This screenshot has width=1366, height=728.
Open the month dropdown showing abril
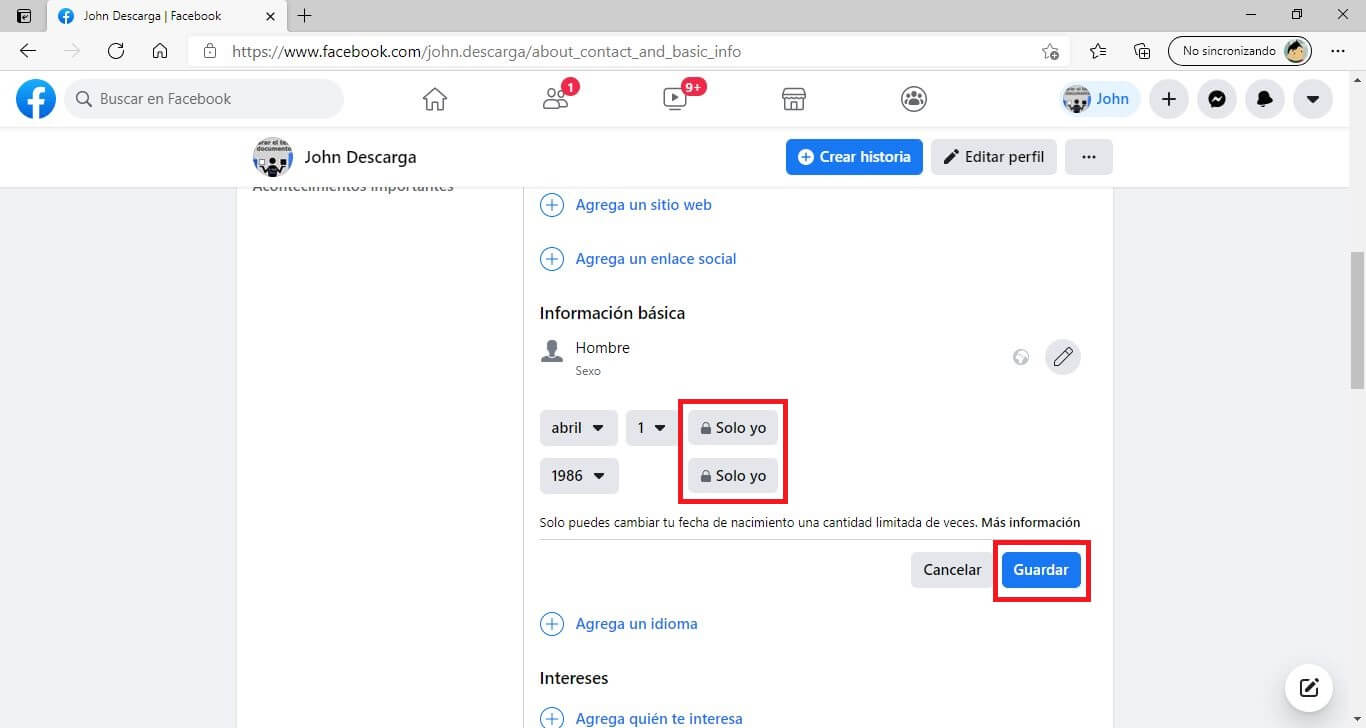click(578, 428)
